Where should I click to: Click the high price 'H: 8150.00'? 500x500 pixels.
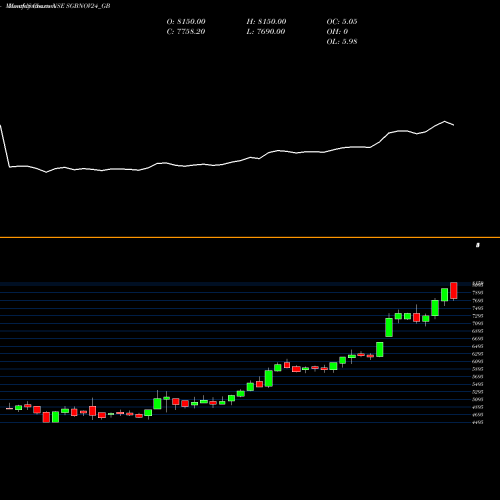tap(266, 22)
